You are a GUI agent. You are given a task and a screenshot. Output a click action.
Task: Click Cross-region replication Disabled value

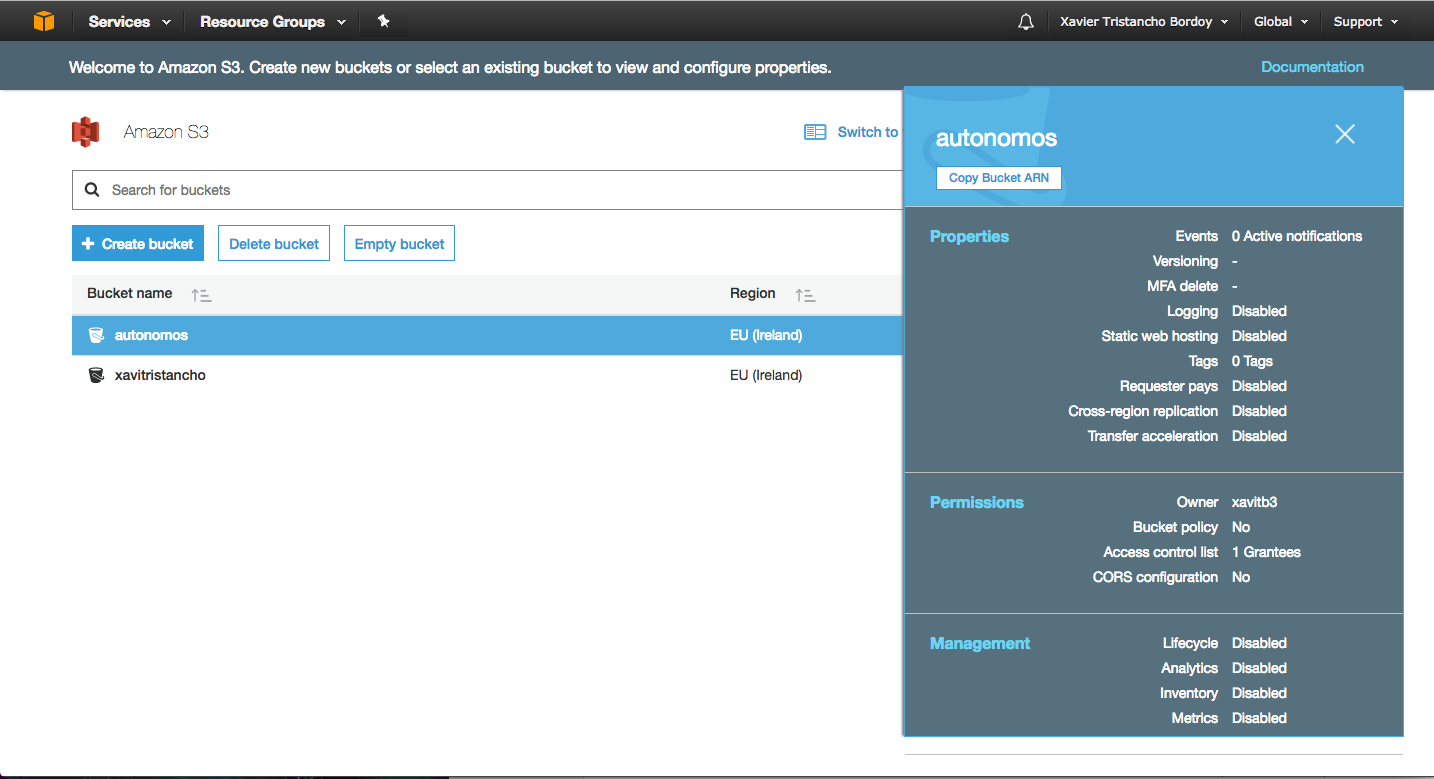click(x=1259, y=411)
